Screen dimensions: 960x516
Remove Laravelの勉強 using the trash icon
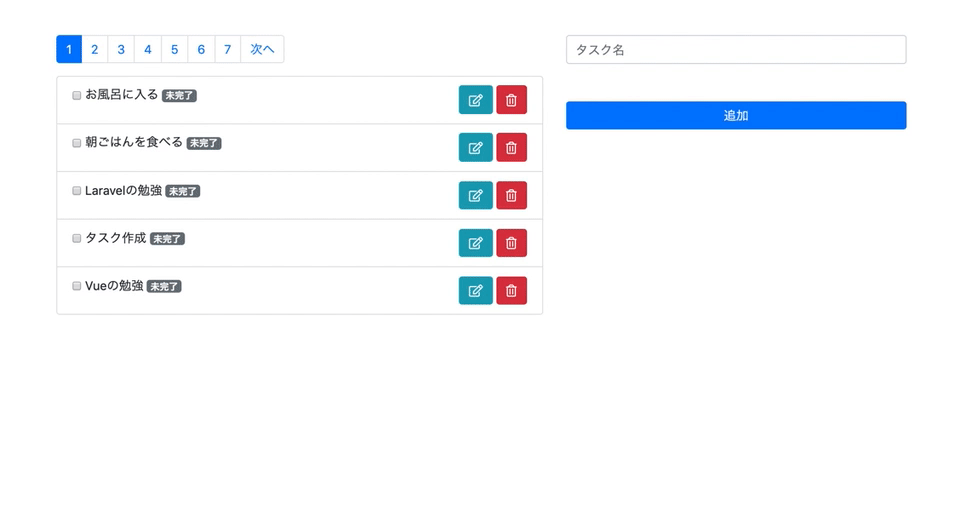(511, 195)
